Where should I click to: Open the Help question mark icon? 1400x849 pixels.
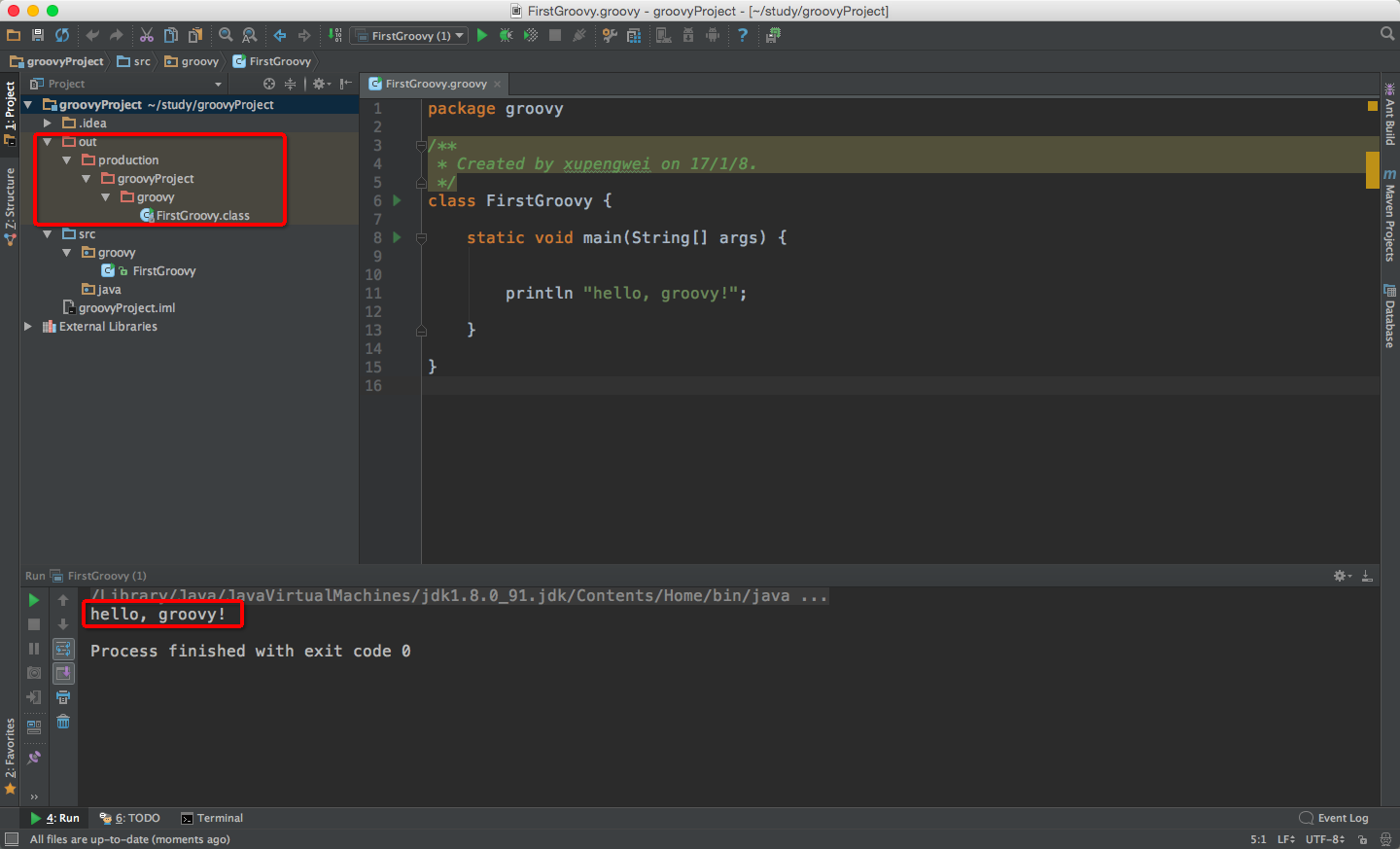743,35
